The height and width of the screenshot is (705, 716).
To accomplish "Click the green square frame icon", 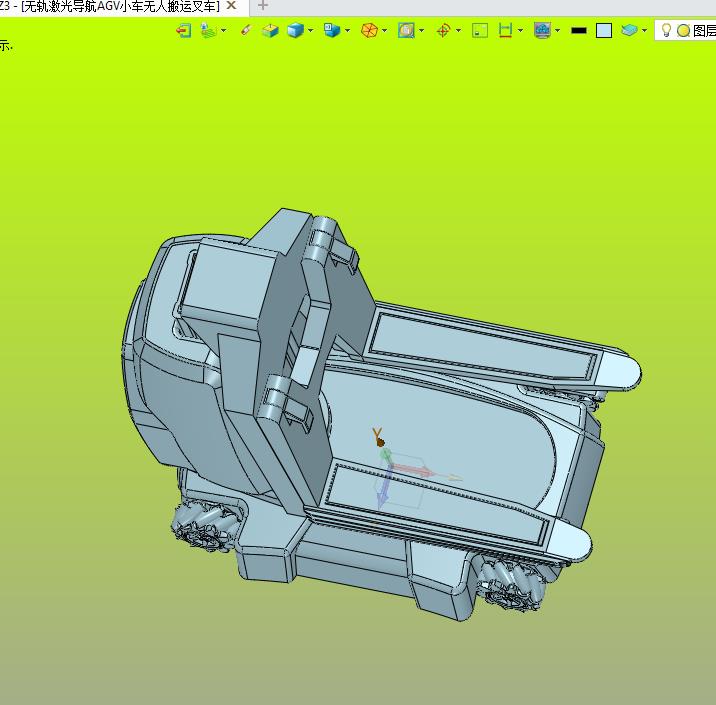I will point(480,31).
